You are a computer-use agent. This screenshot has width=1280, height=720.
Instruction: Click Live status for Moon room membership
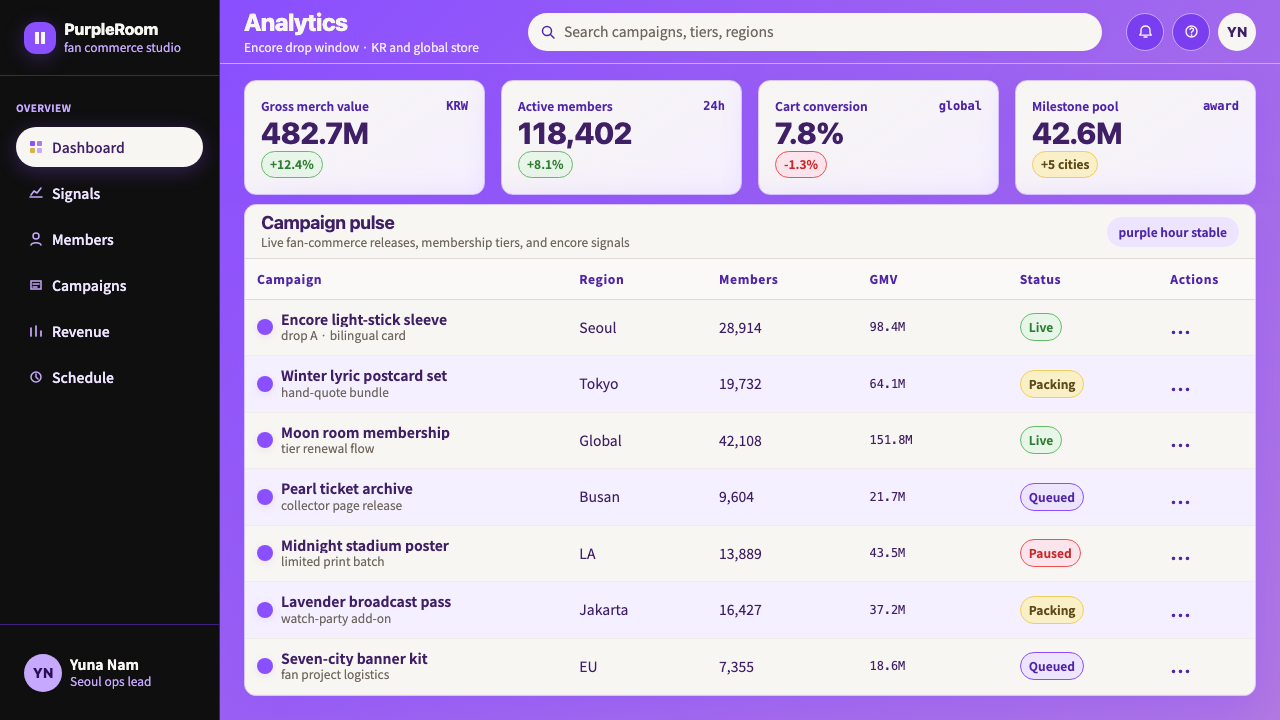coord(1041,440)
